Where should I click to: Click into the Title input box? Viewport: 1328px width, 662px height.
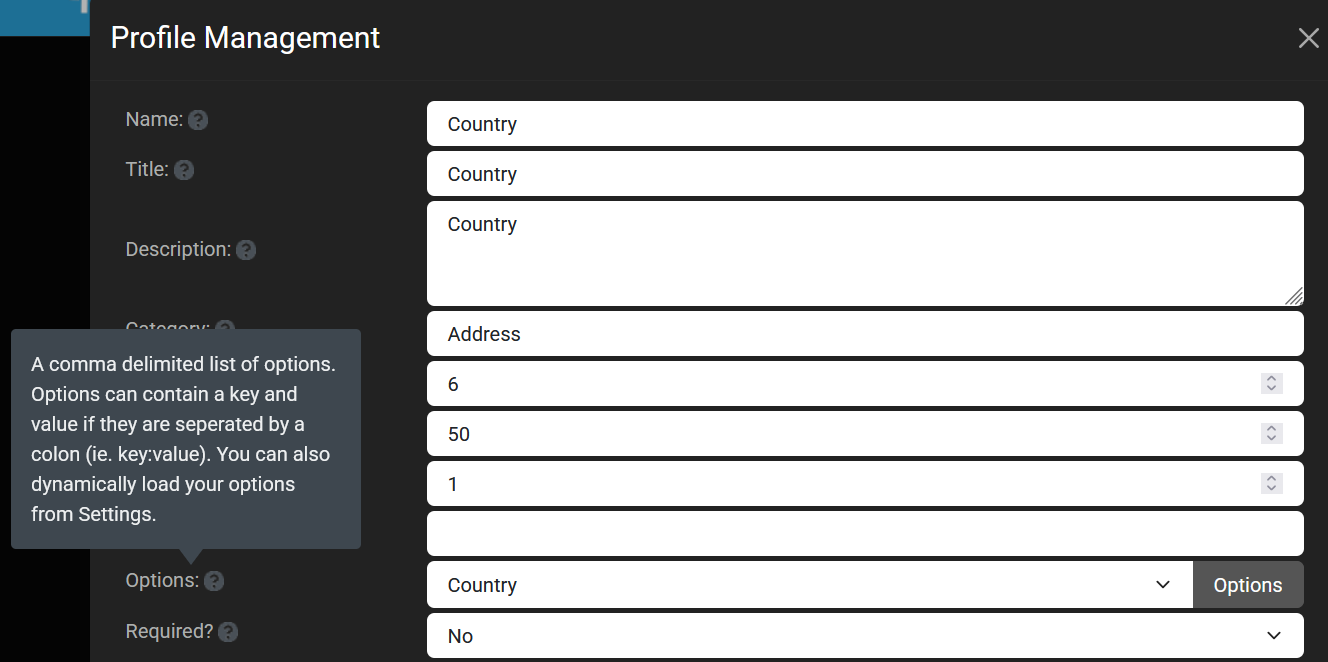click(864, 174)
